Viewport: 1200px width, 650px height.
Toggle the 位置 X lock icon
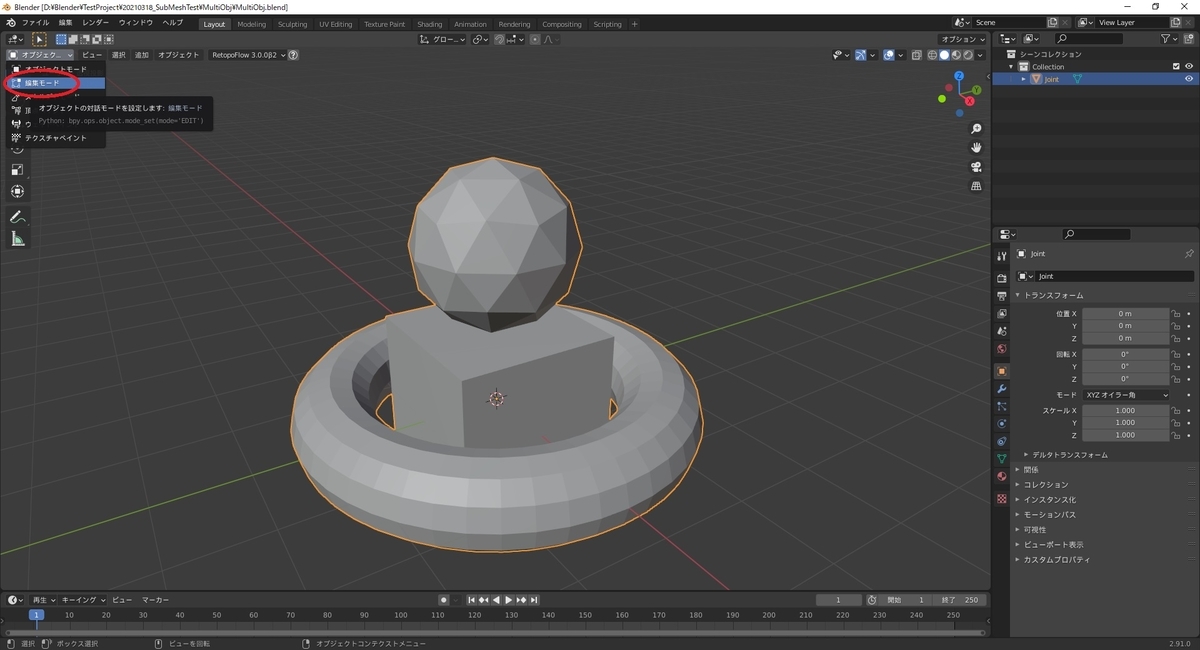tap(1176, 314)
